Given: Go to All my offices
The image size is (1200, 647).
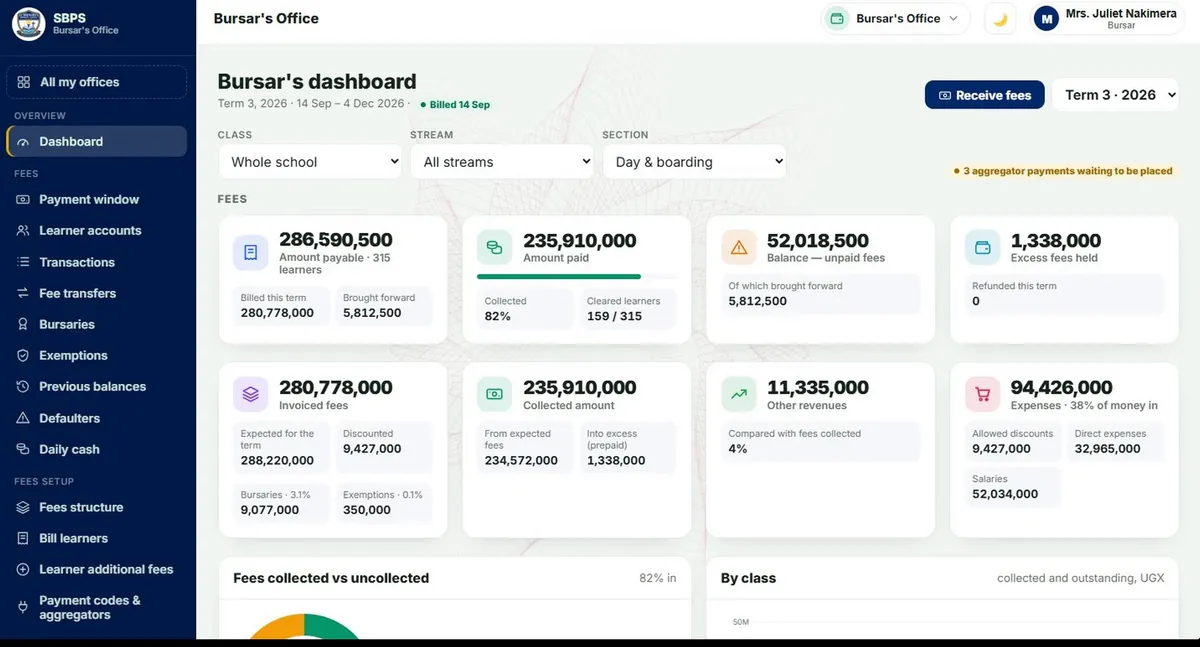Looking at the screenshot, I should pos(96,82).
